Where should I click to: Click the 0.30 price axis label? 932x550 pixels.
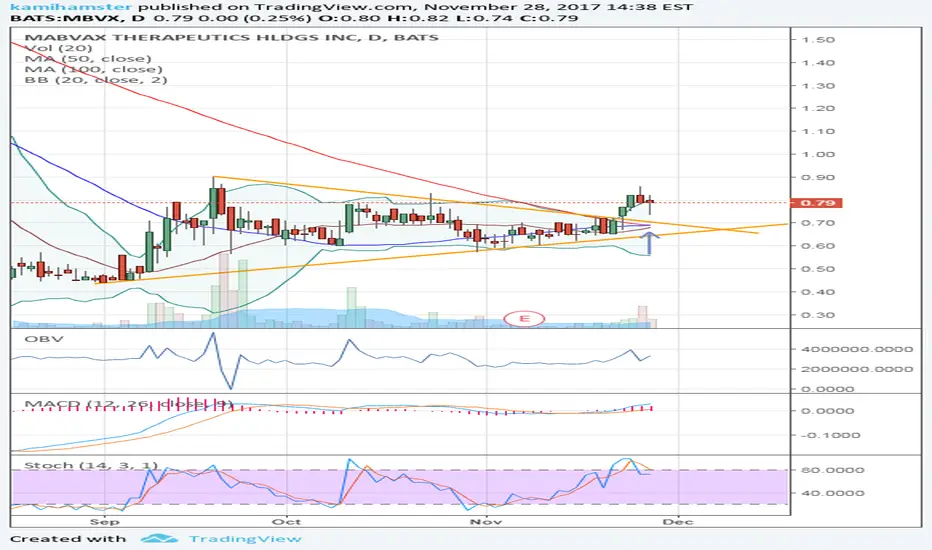point(818,315)
